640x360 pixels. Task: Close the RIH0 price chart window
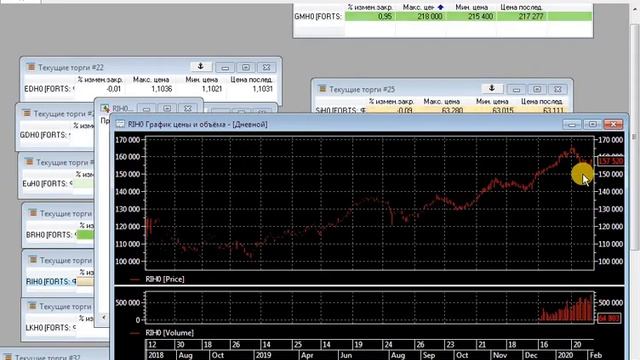point(613,124)
